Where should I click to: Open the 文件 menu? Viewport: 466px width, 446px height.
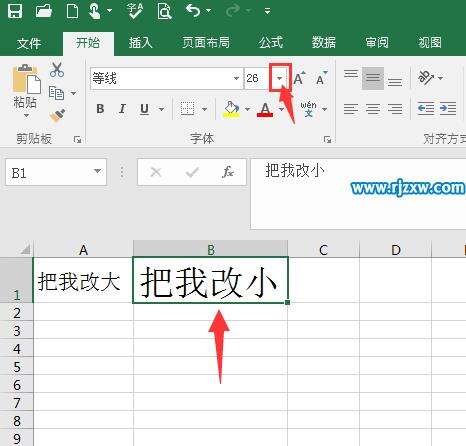tap(29, 43)
